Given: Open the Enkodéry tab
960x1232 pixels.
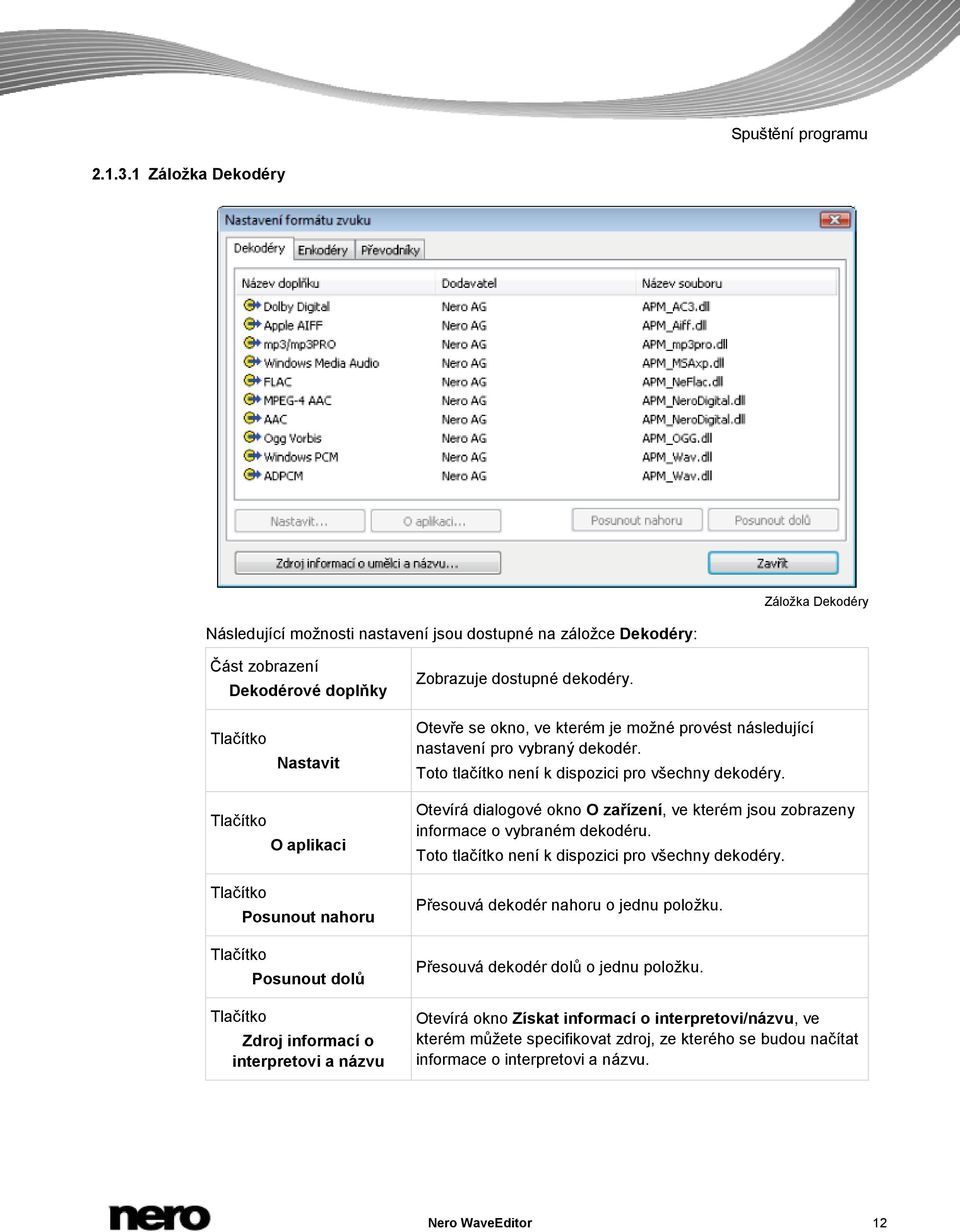Looking at the screenshot, I should tap(323, 250).
